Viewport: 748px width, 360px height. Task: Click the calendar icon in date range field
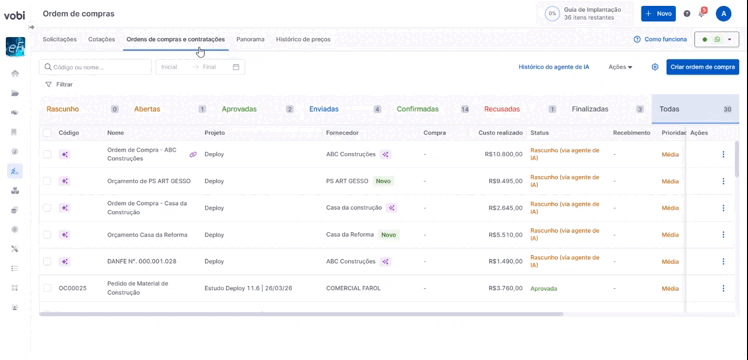pyautogui.click(x=236, y=67)
